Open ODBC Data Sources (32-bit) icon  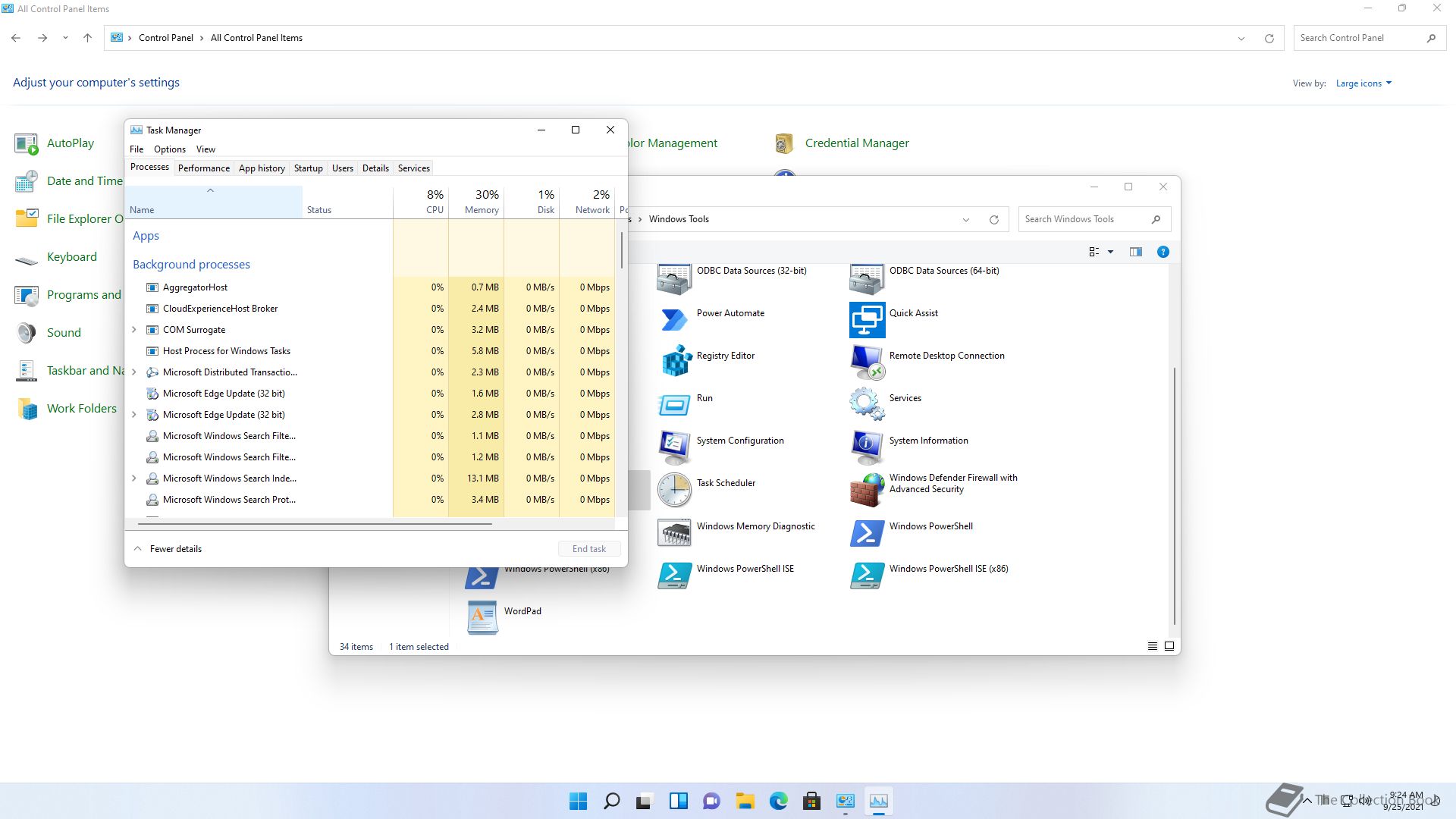[675, 279]
